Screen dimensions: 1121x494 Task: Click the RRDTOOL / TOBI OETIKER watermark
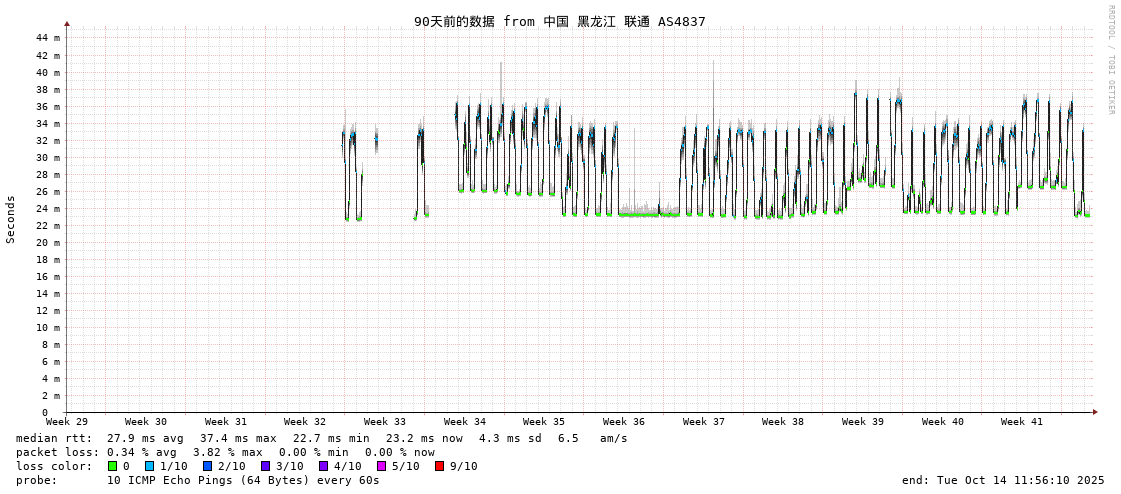coord(1110,60)
